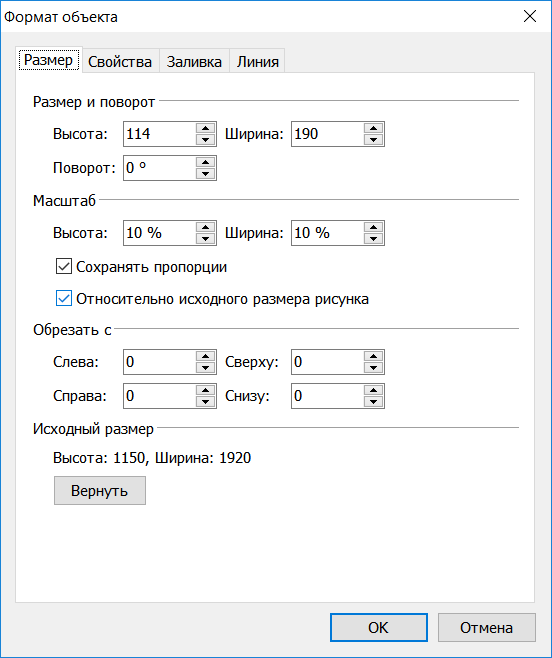Go to the Линия tab
This screenshot has height=658, width=552.
257,62
